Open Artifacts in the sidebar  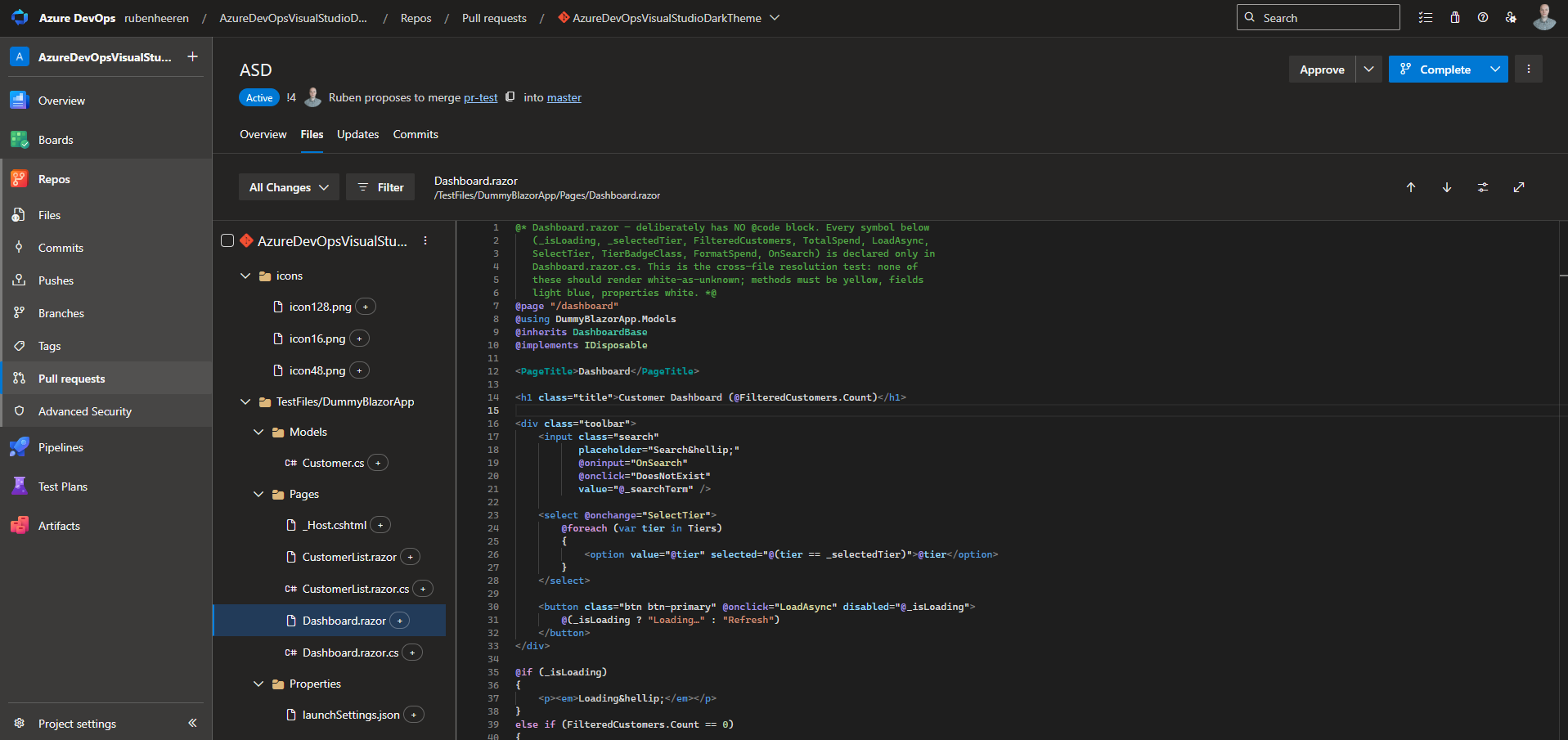(x=106, y=526)
